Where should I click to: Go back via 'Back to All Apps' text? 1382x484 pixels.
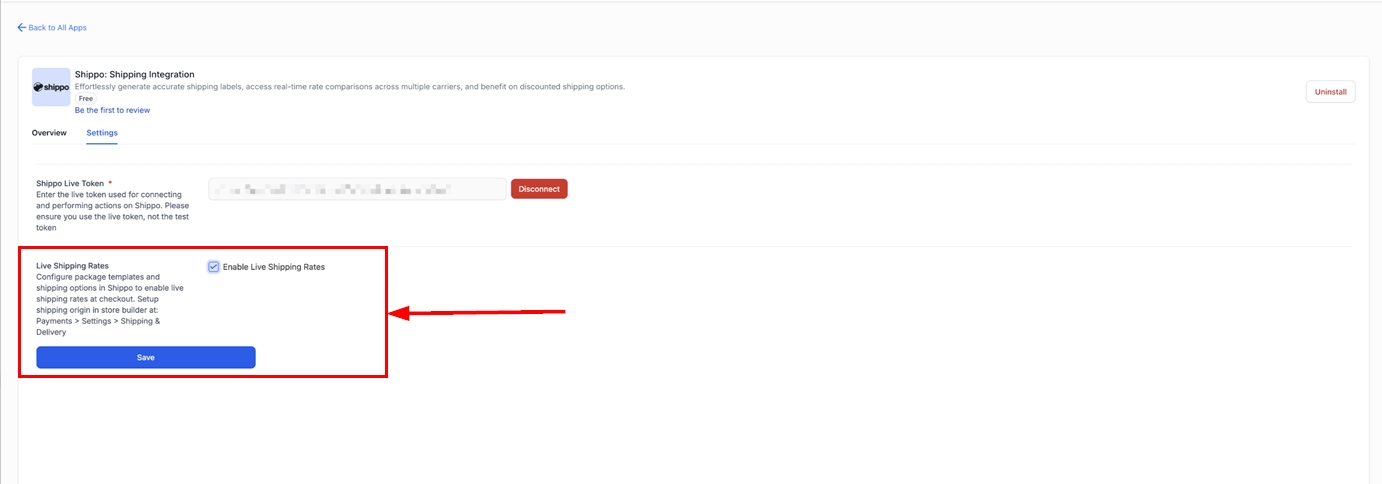(57, 28)
